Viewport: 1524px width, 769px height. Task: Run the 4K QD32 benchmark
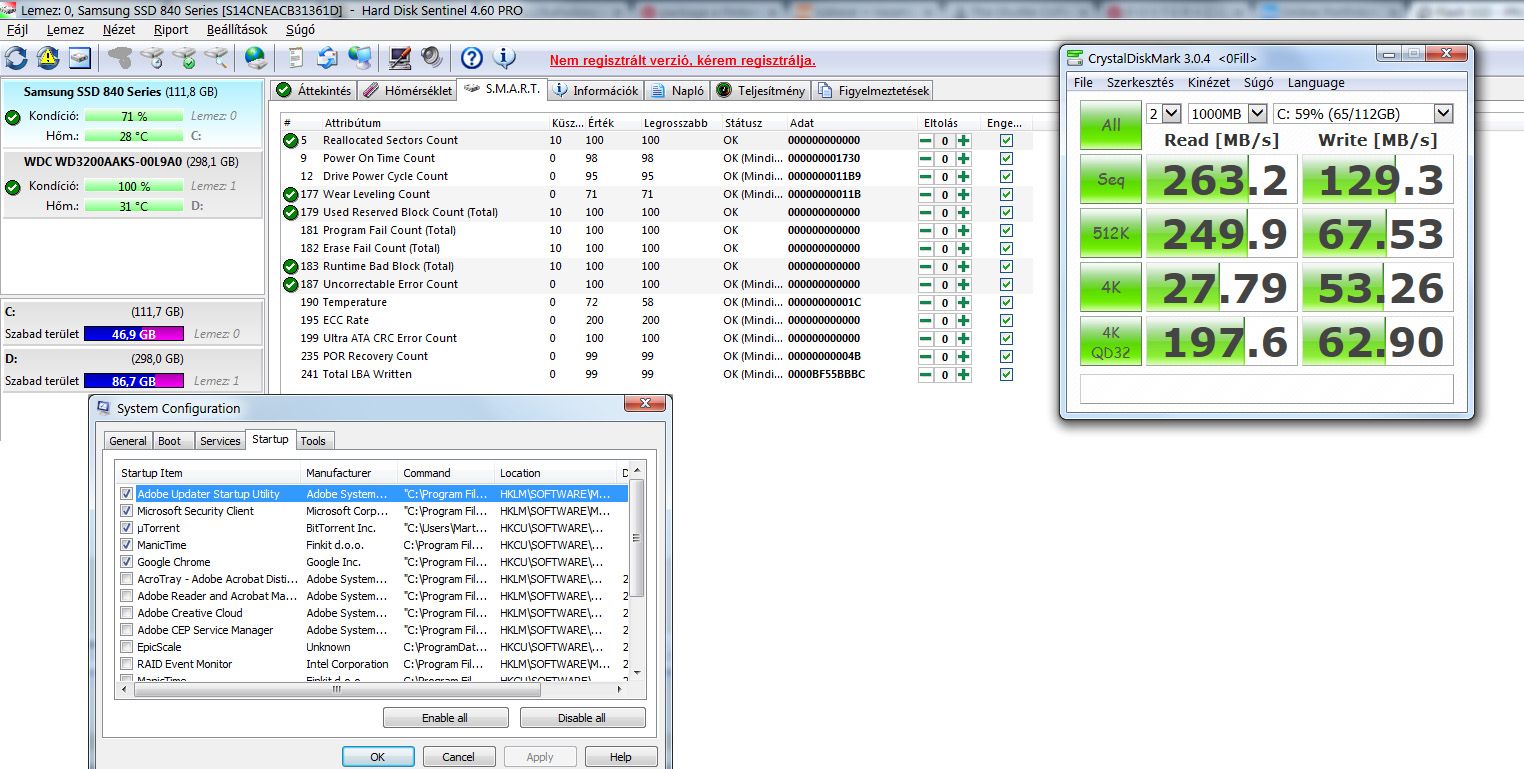[x=1111, y=341]
